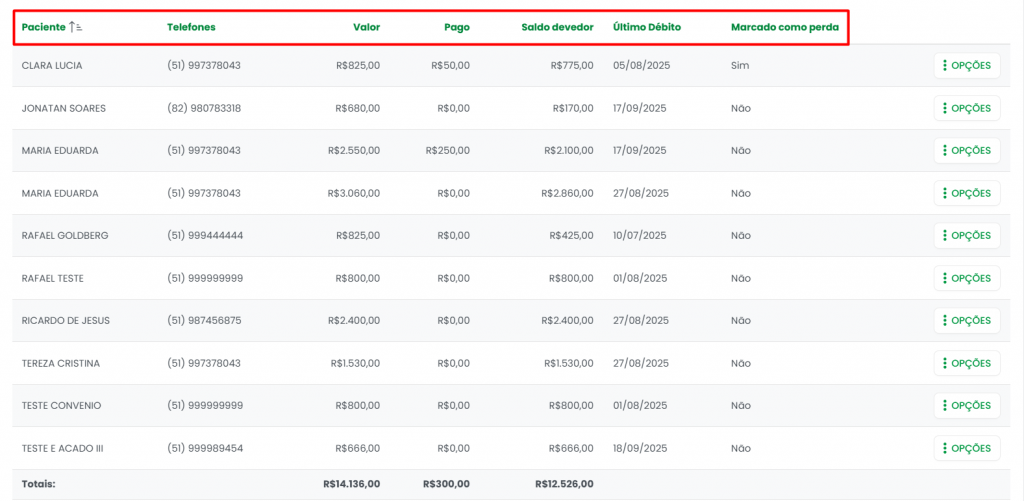Image resolution: width=1024 pixels, height=501 pixels.
Task: Open OPÇÕES for Maria Eduarda with R$2.550,00 value
Action: pyautogui.click(x=967, y=151)
